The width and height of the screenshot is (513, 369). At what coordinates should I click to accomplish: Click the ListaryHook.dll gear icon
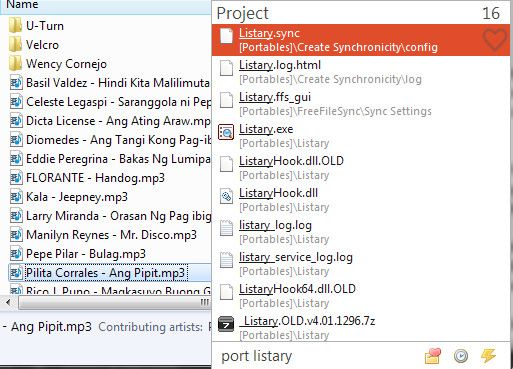226,196
